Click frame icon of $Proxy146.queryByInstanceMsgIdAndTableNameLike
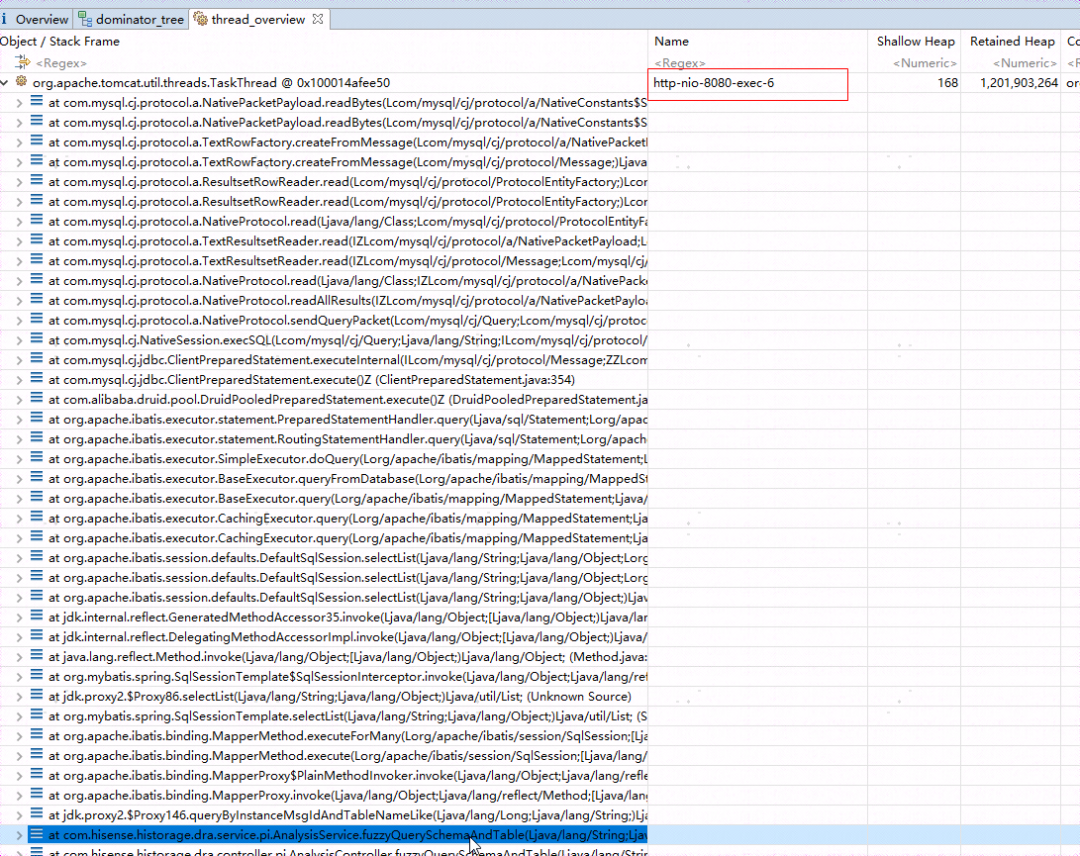This screenshot has height=856, width=1080. tap(37, 814)
